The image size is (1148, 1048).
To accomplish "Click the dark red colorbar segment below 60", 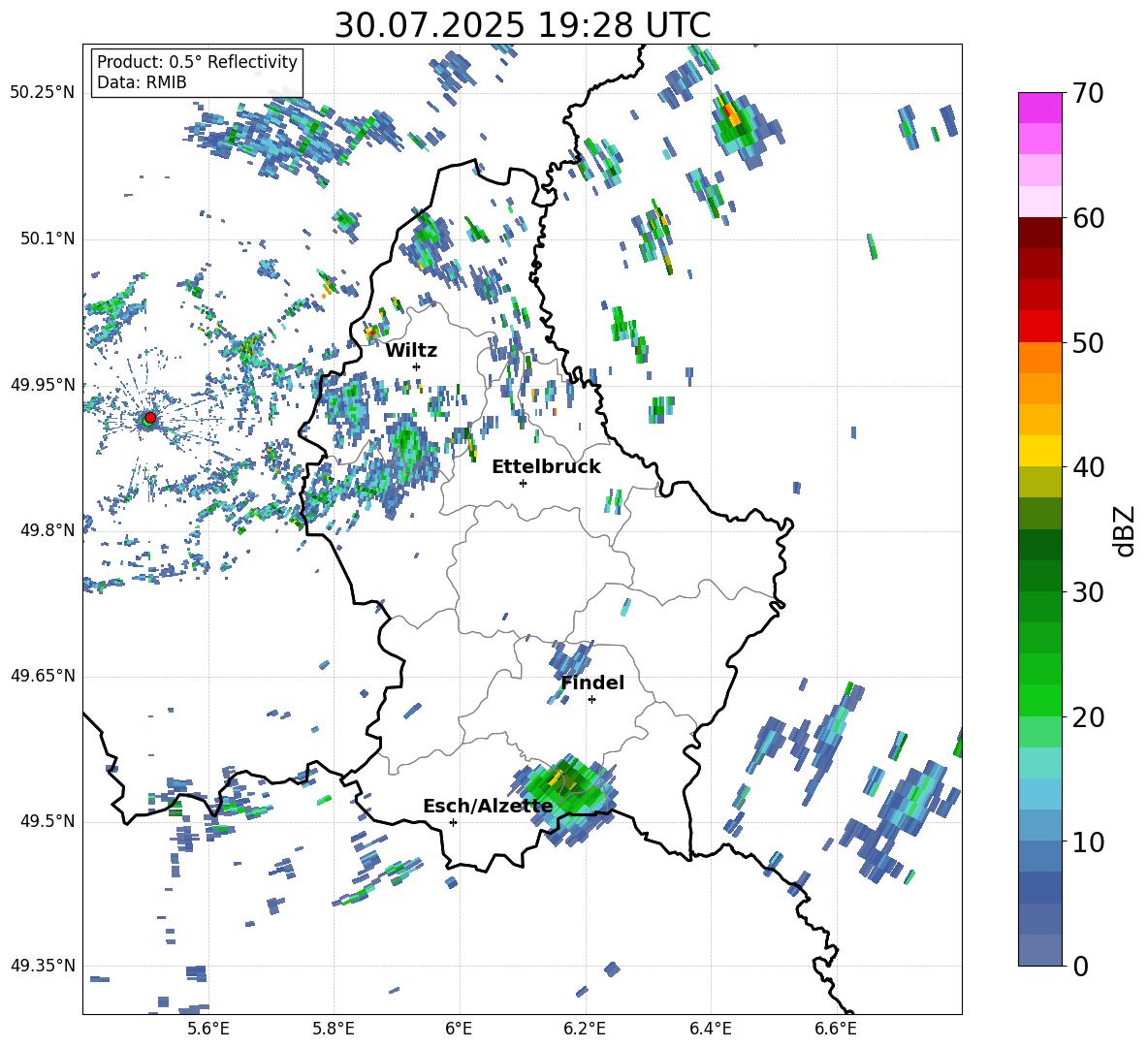I will click(1040, 234).
